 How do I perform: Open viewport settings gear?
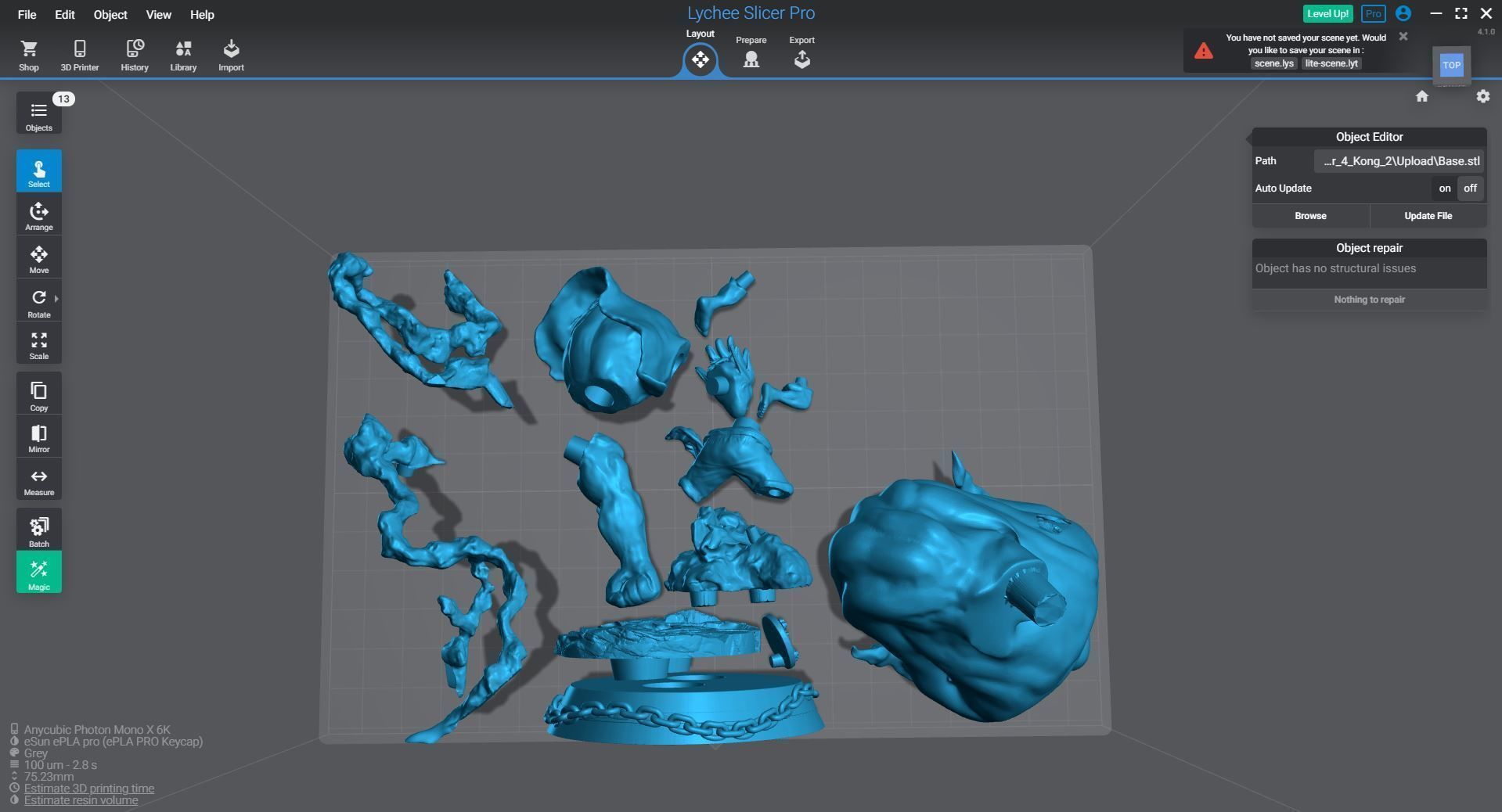click(x=1482, y=96)
